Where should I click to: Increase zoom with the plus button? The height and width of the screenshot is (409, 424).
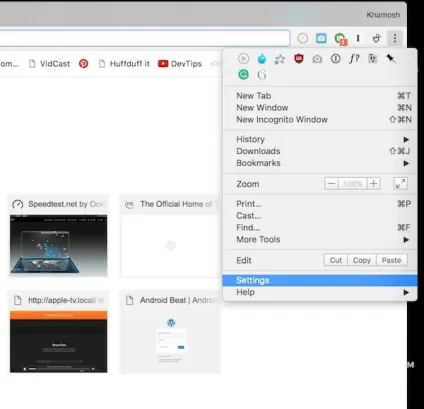374,184
